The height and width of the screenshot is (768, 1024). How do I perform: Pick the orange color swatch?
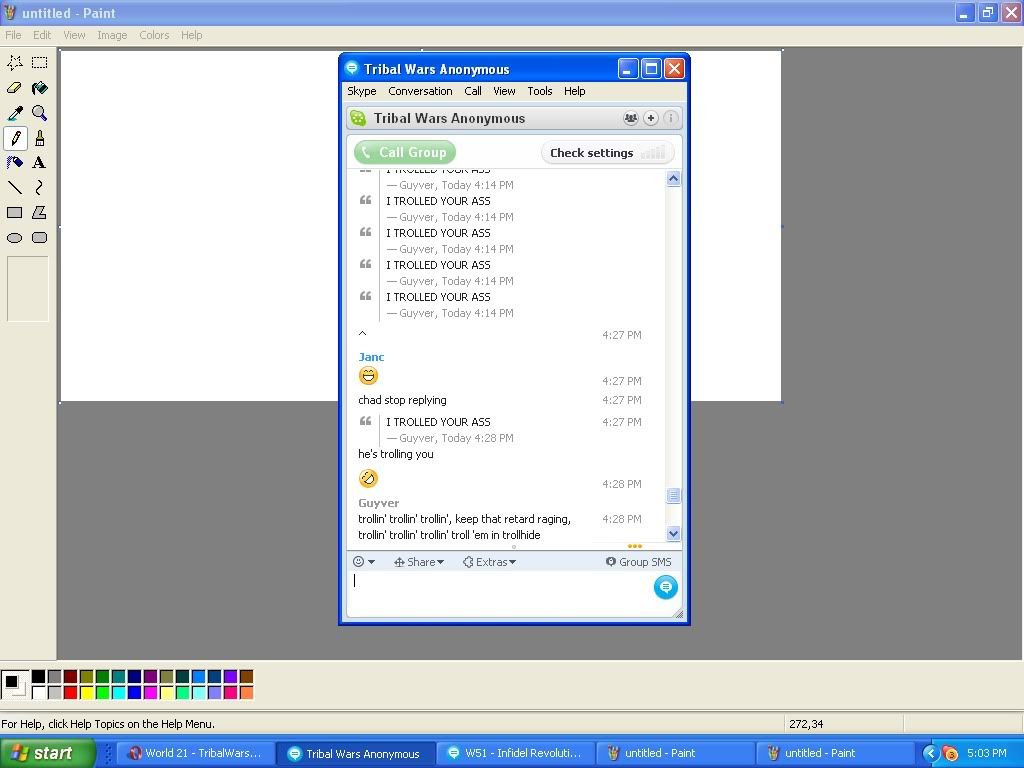[246, 692]
